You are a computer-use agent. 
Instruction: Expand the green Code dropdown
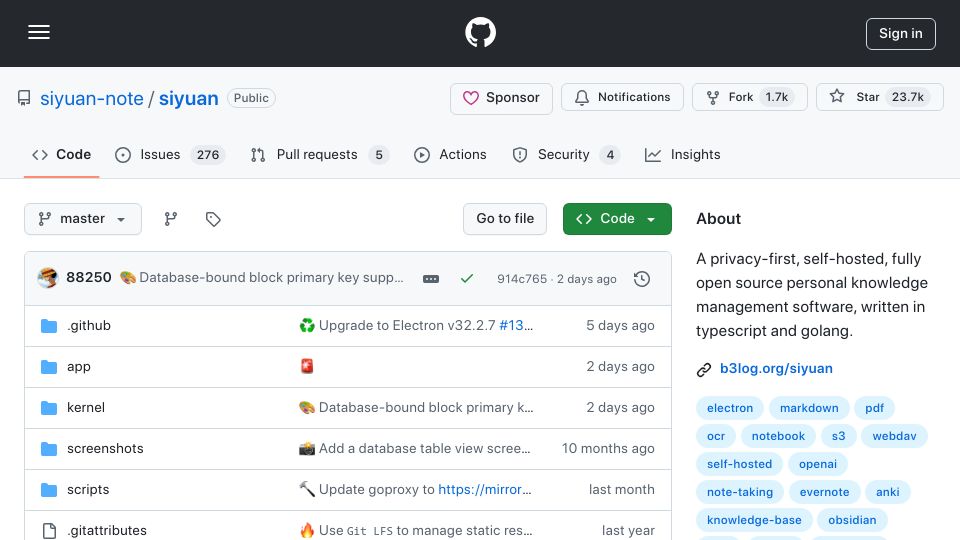[x=617, y=219]
